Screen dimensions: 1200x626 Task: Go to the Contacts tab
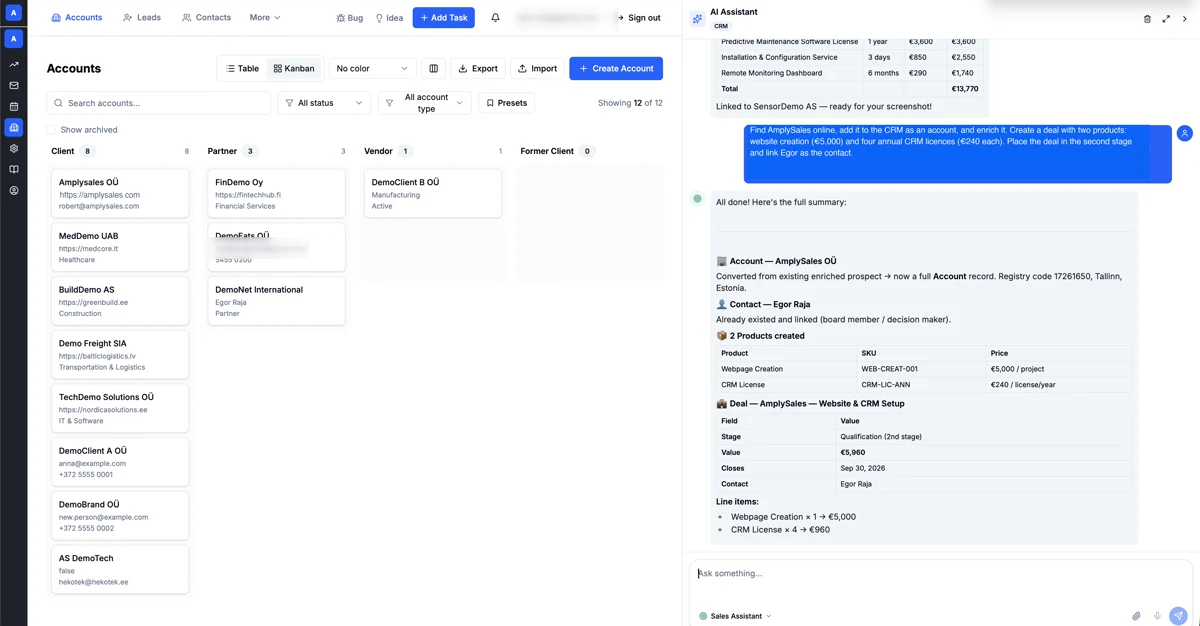207,17
